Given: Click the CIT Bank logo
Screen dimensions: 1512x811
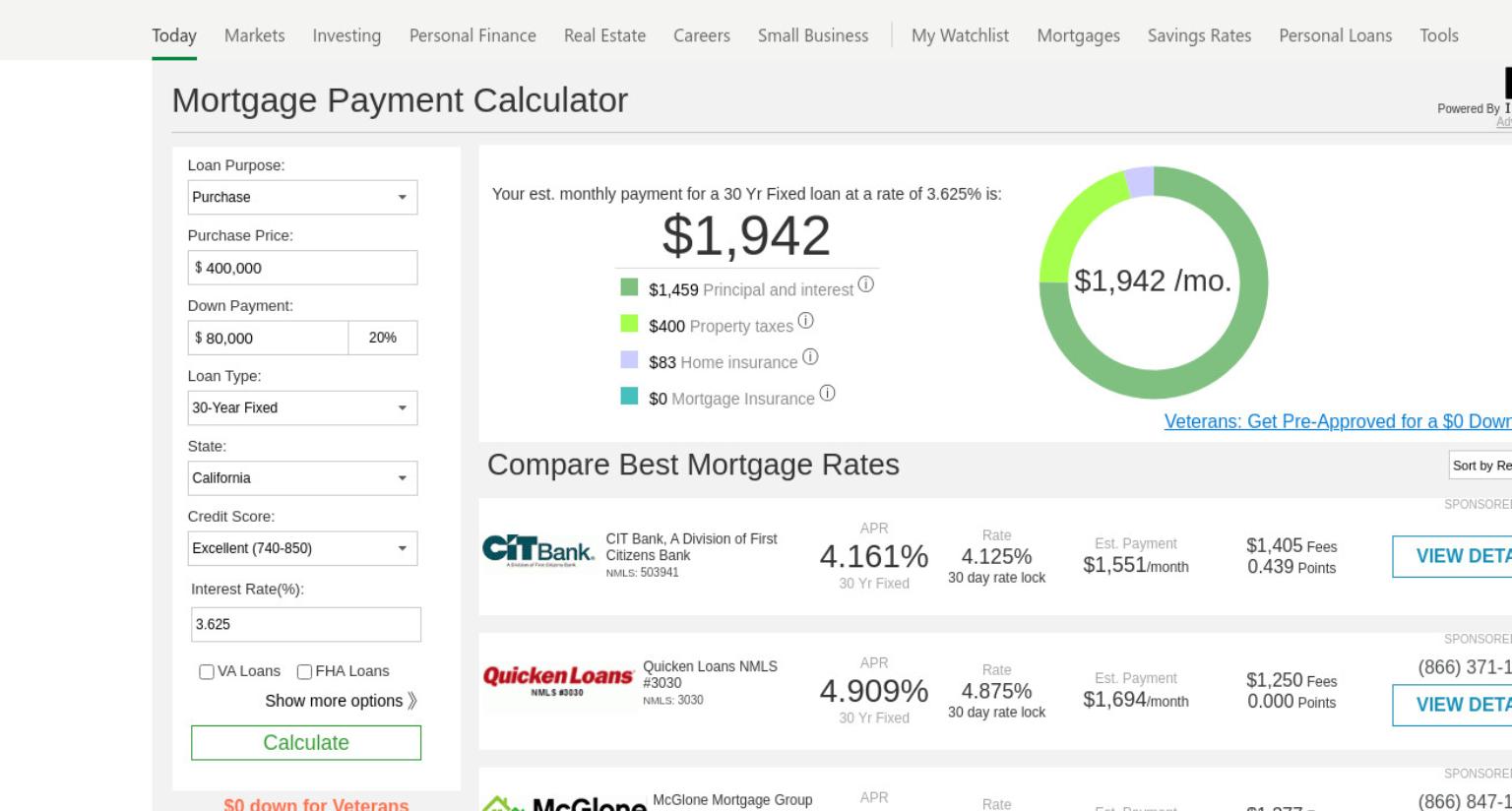Looking at the screenshot, I should tap(538, 551).
